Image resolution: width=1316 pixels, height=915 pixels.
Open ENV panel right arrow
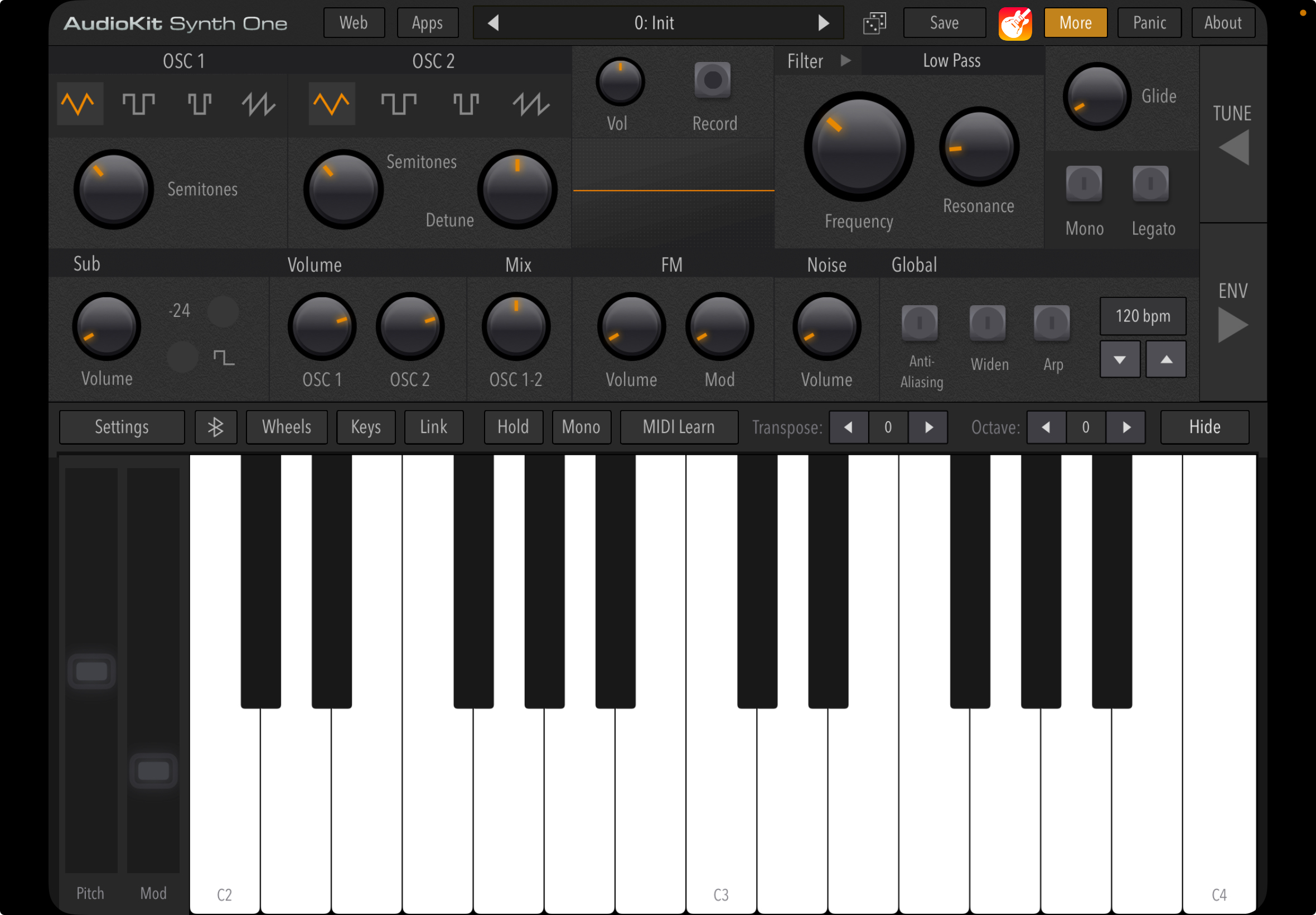tap(1232, 325)
